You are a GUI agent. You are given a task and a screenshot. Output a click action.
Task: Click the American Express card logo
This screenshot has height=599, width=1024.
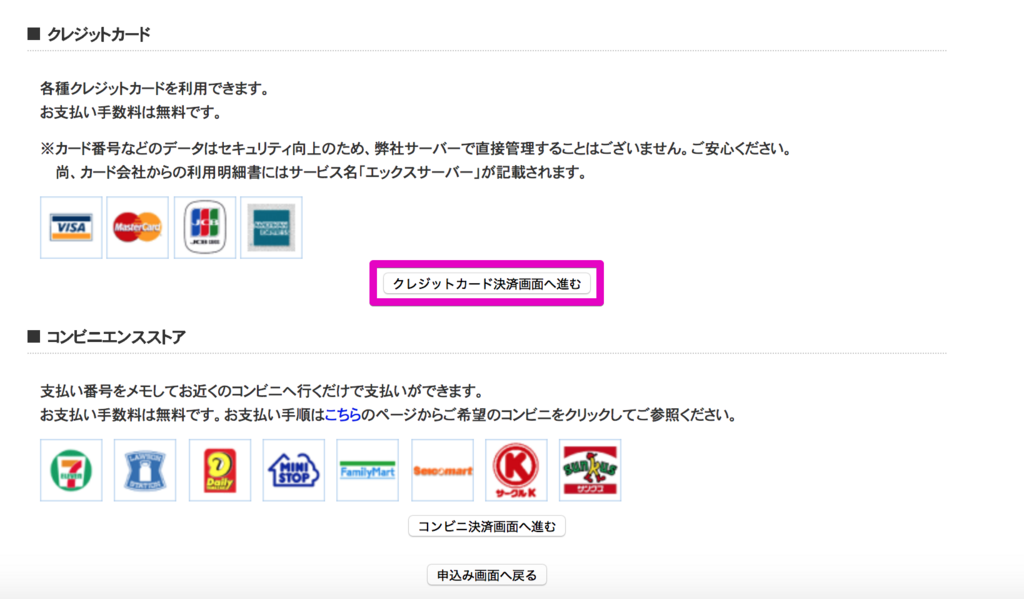[271, 227]
